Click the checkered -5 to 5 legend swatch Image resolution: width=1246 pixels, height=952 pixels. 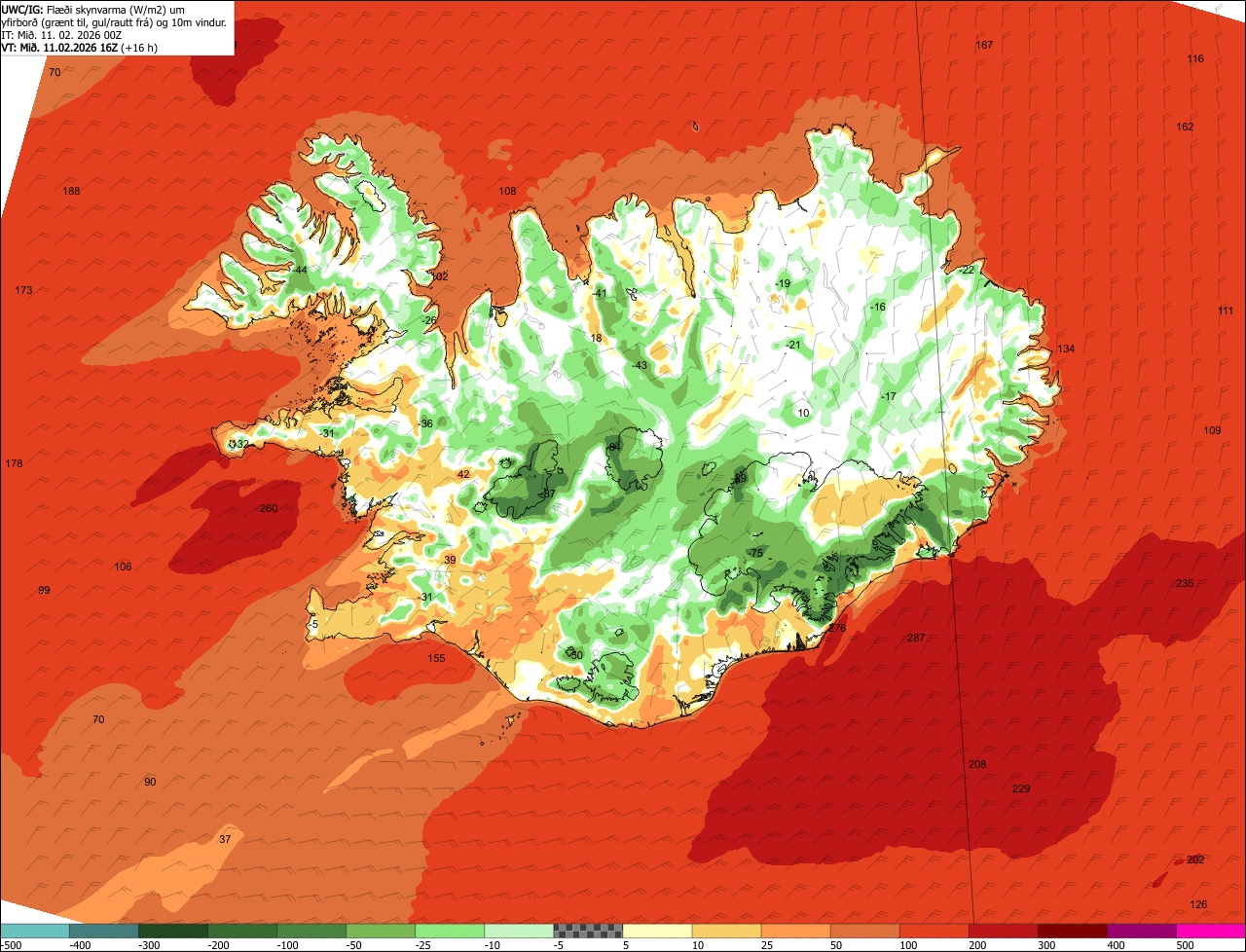click(588, 931)
